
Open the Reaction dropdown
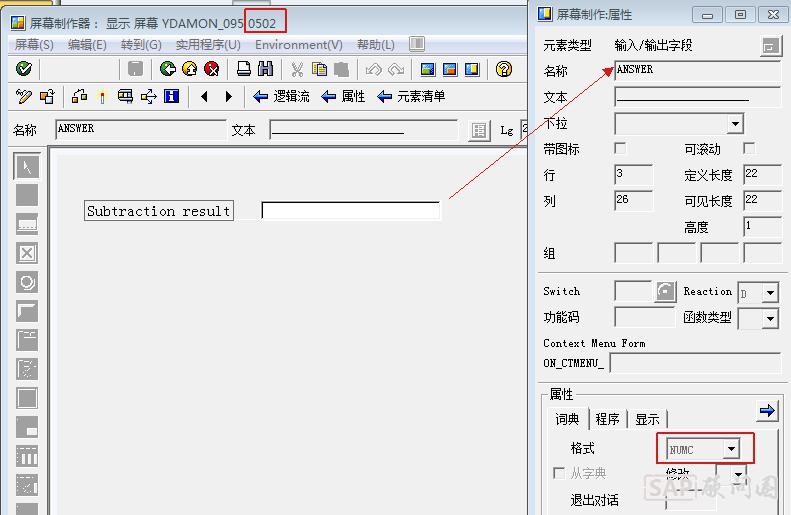pos(769,293)
